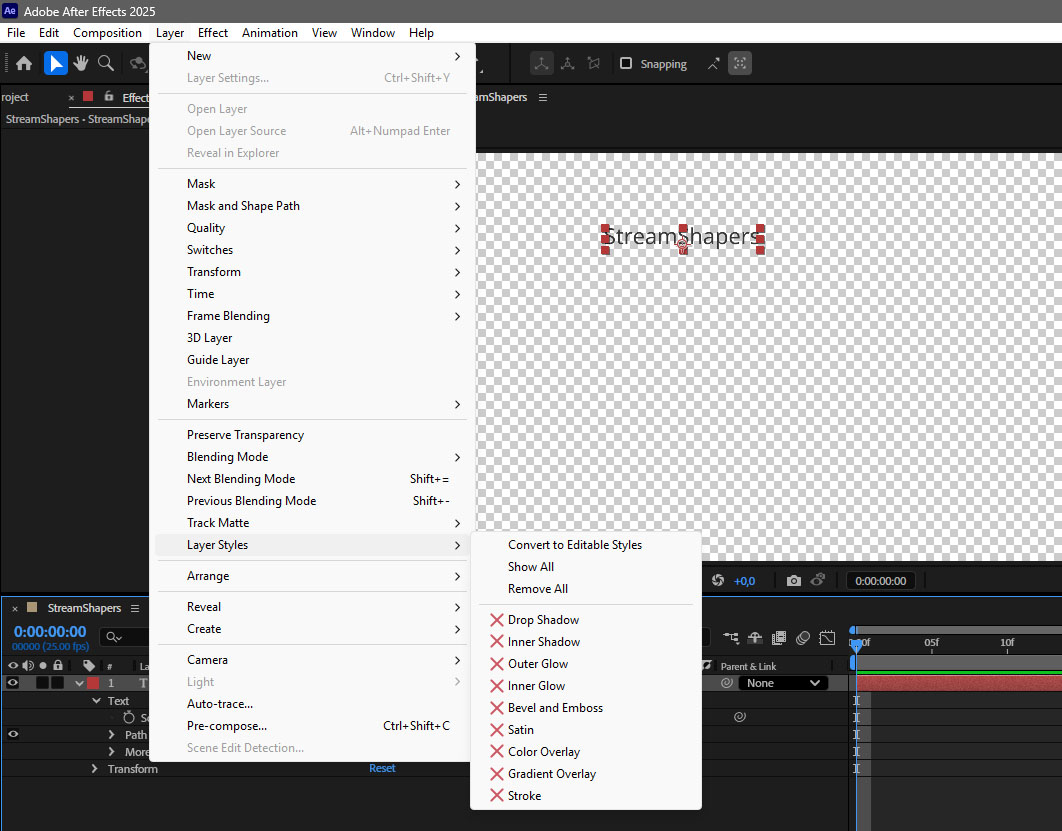The width and height of the screenshot is (1062, 831).
Task: Toggle Path Options row eye switch
Action: tap(13, 733)
